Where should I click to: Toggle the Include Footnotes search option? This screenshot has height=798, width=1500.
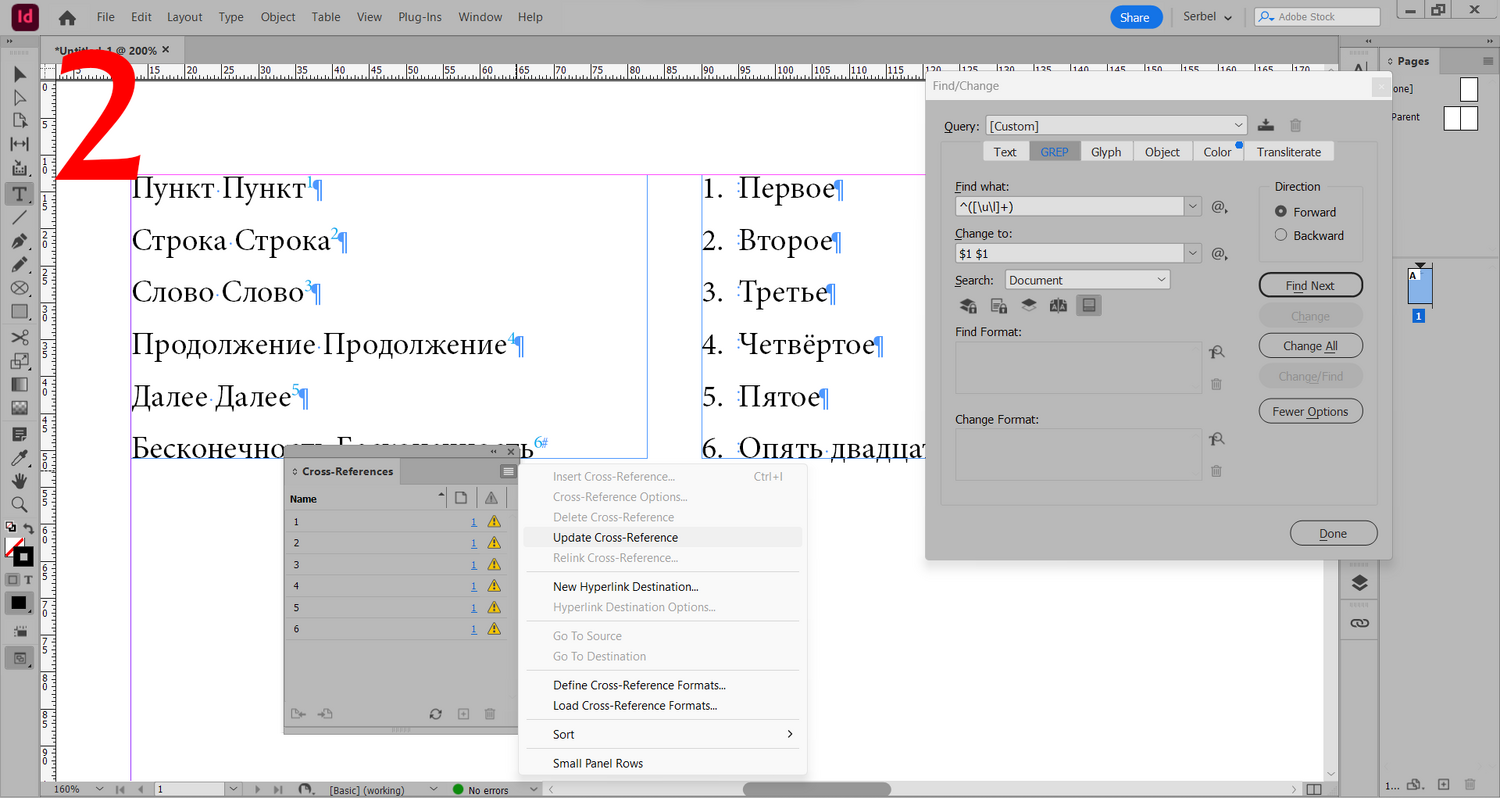click(1088, 305)
